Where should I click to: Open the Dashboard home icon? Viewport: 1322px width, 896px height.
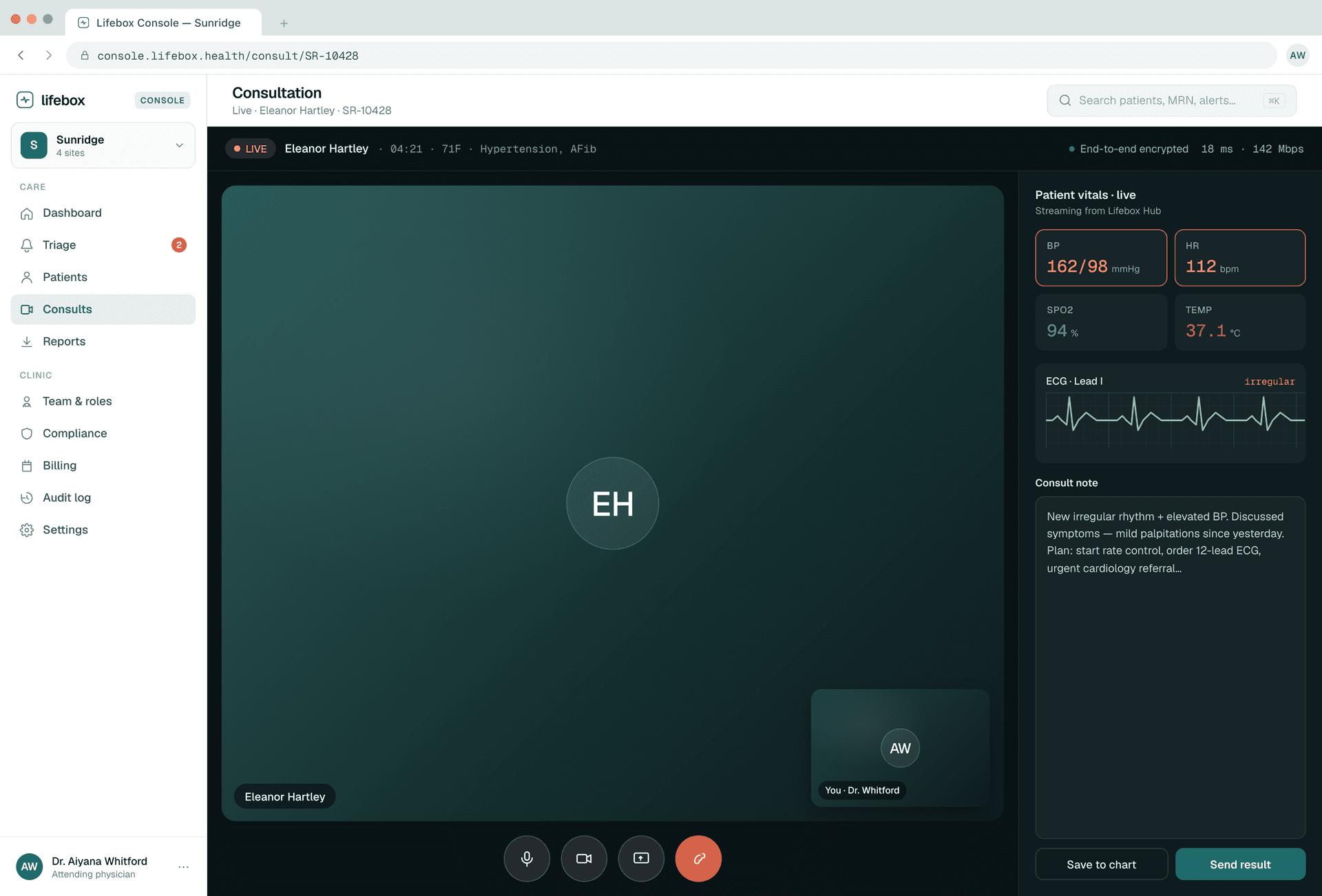(x=27, y=213)
